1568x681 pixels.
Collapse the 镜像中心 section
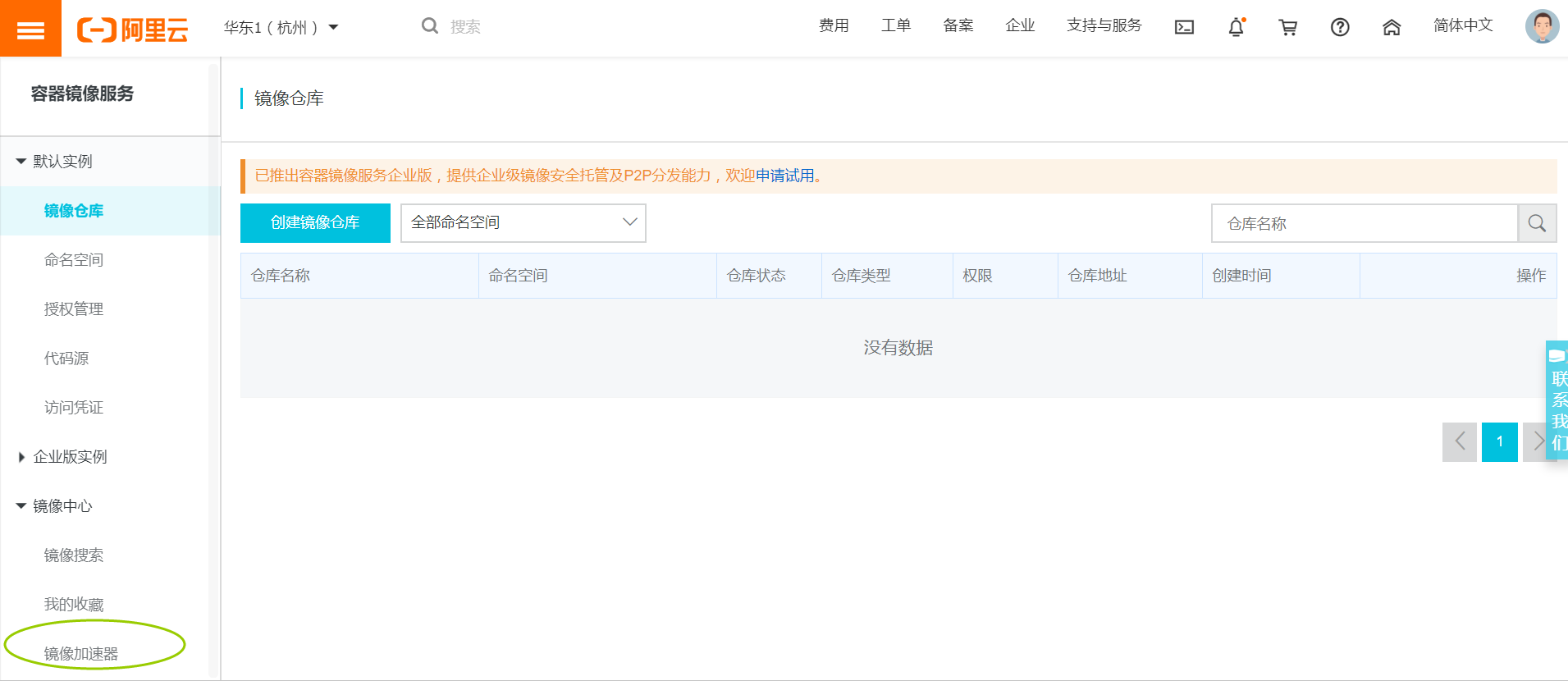pos(54,506)
